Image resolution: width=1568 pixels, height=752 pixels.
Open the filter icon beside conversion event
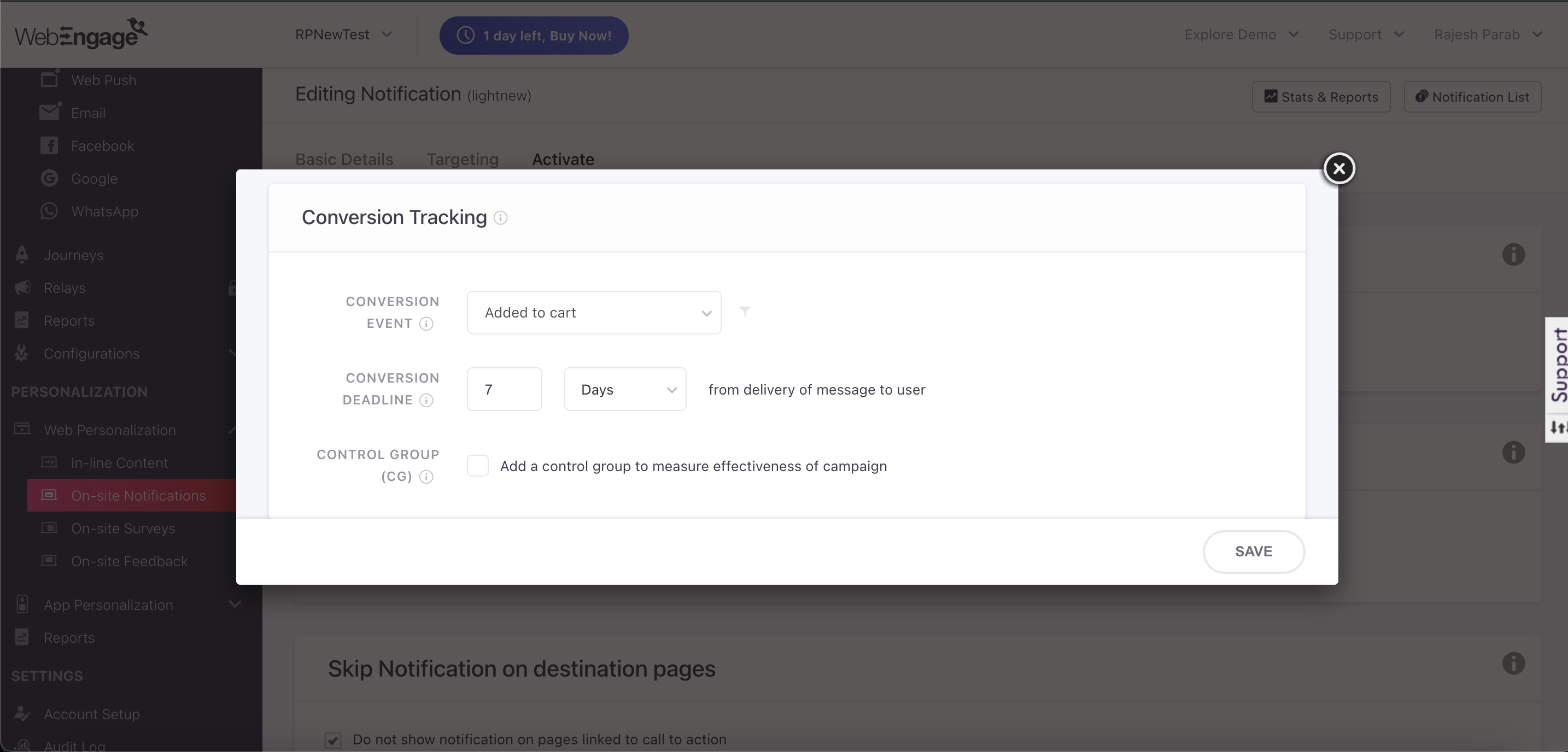click(745, 312)
